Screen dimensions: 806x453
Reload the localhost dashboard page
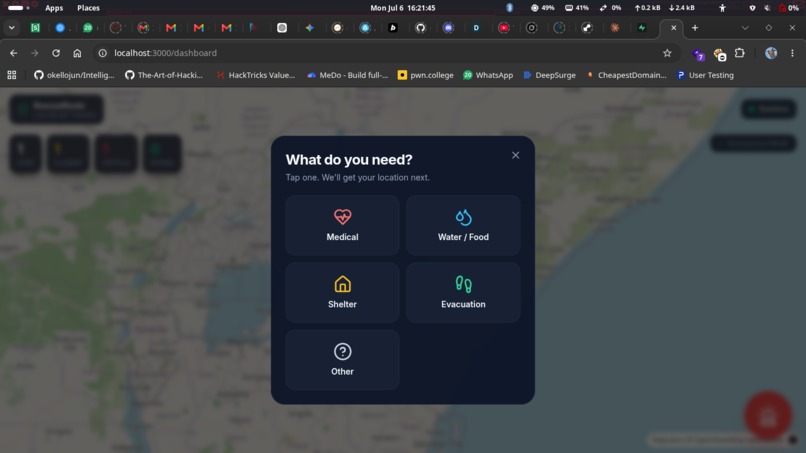point(56,53)
